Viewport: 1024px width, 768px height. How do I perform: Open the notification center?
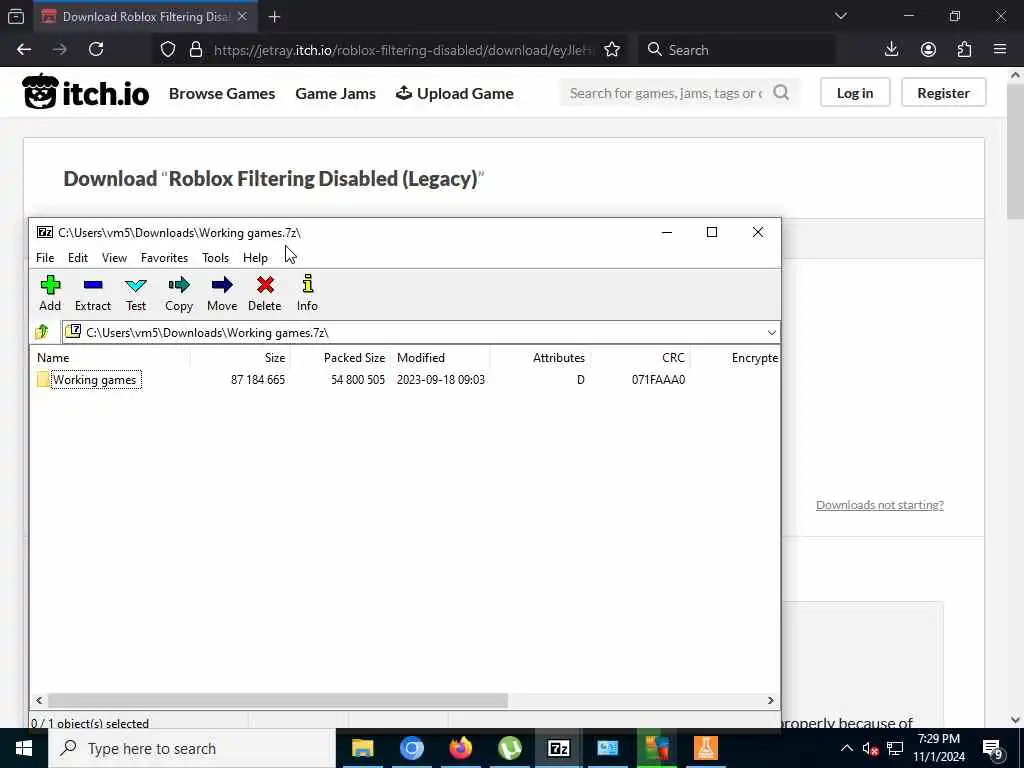click(993, 749)
